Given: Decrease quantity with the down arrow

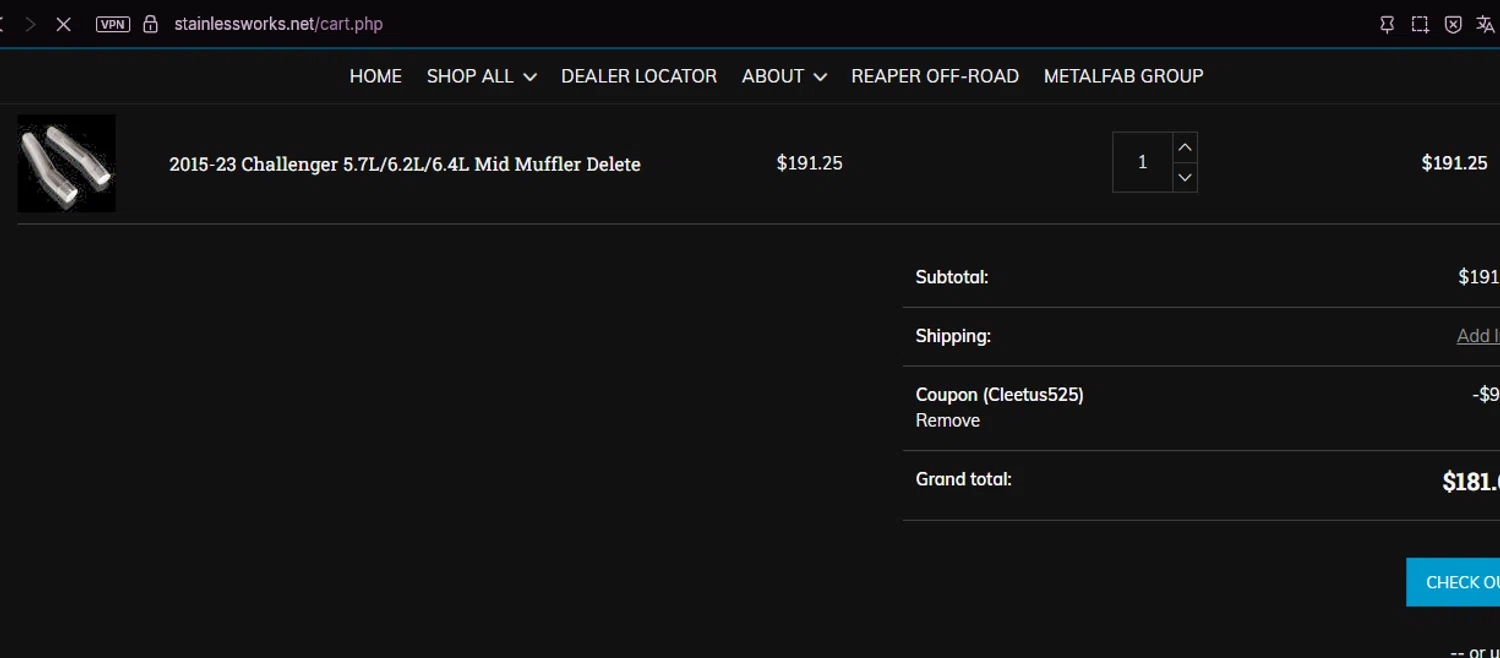Looking at the screenshot, I should click(1185, 177).
